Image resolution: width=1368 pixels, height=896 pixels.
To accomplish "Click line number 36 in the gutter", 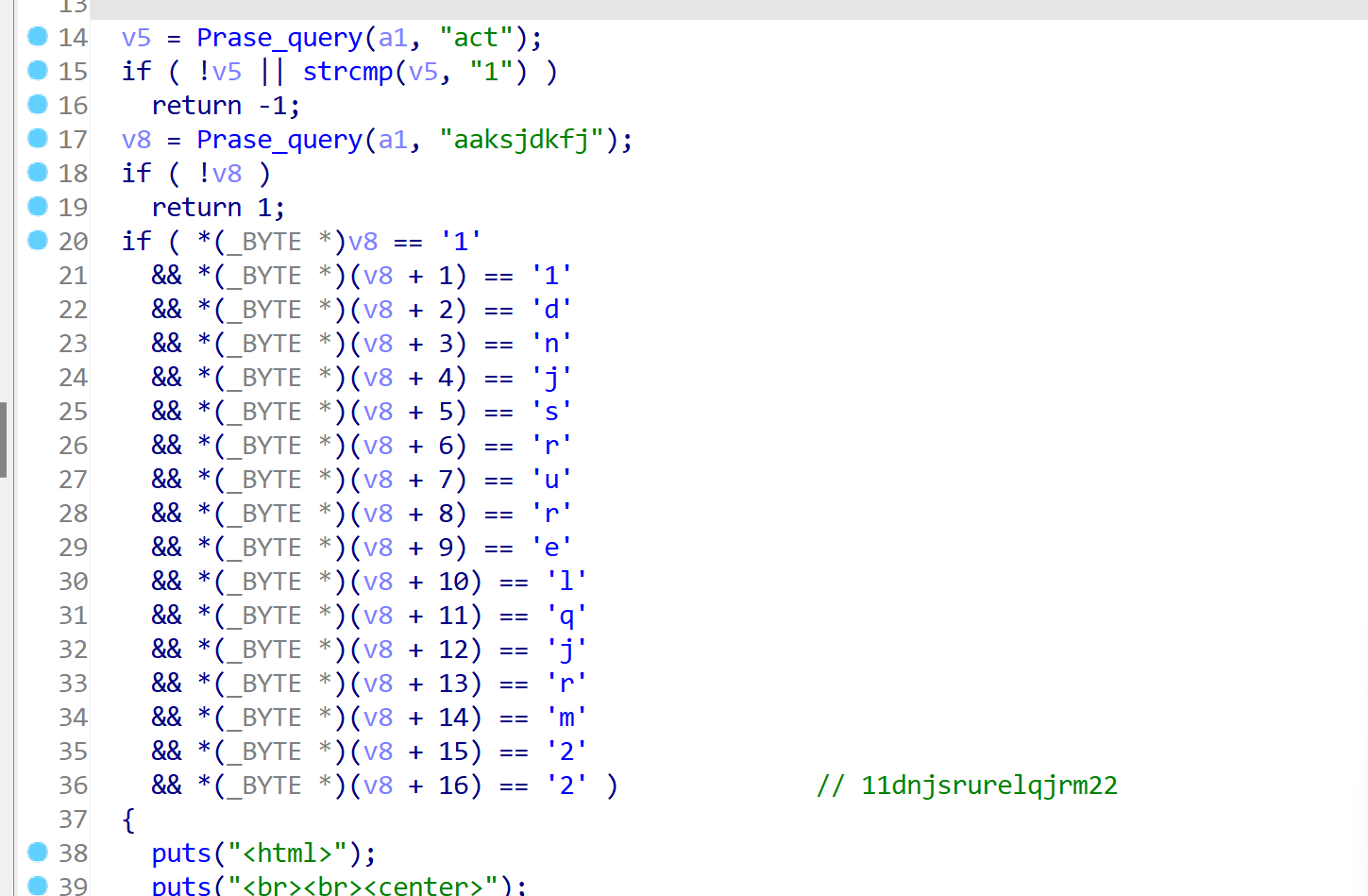I will pyautogui.click(x=73, y=786).
